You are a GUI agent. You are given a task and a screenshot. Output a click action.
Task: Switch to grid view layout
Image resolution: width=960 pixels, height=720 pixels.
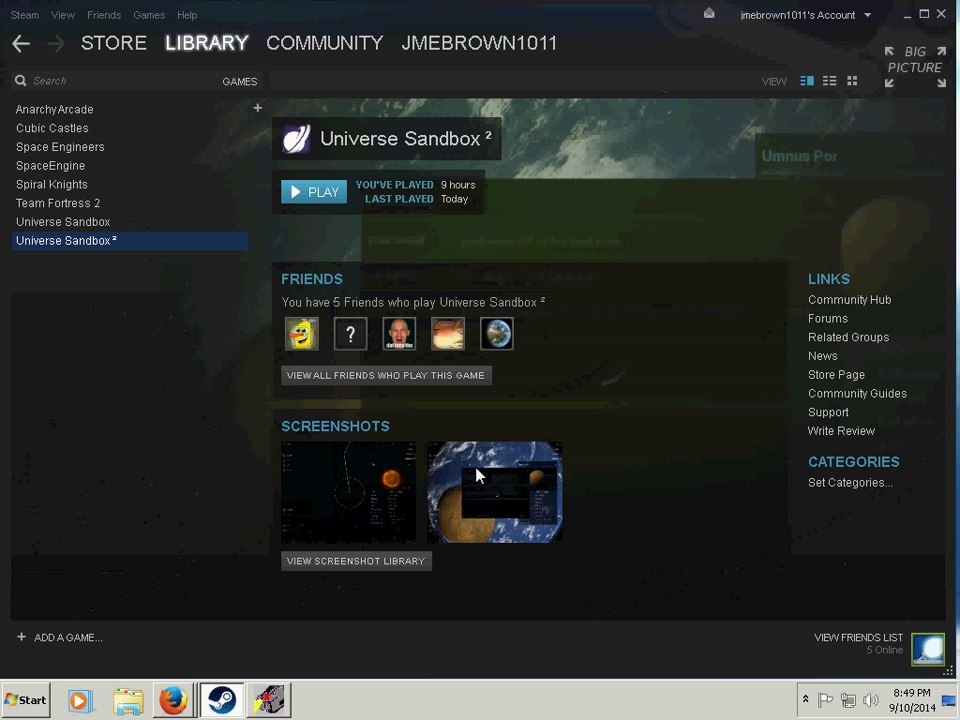[x=852, y=81]
